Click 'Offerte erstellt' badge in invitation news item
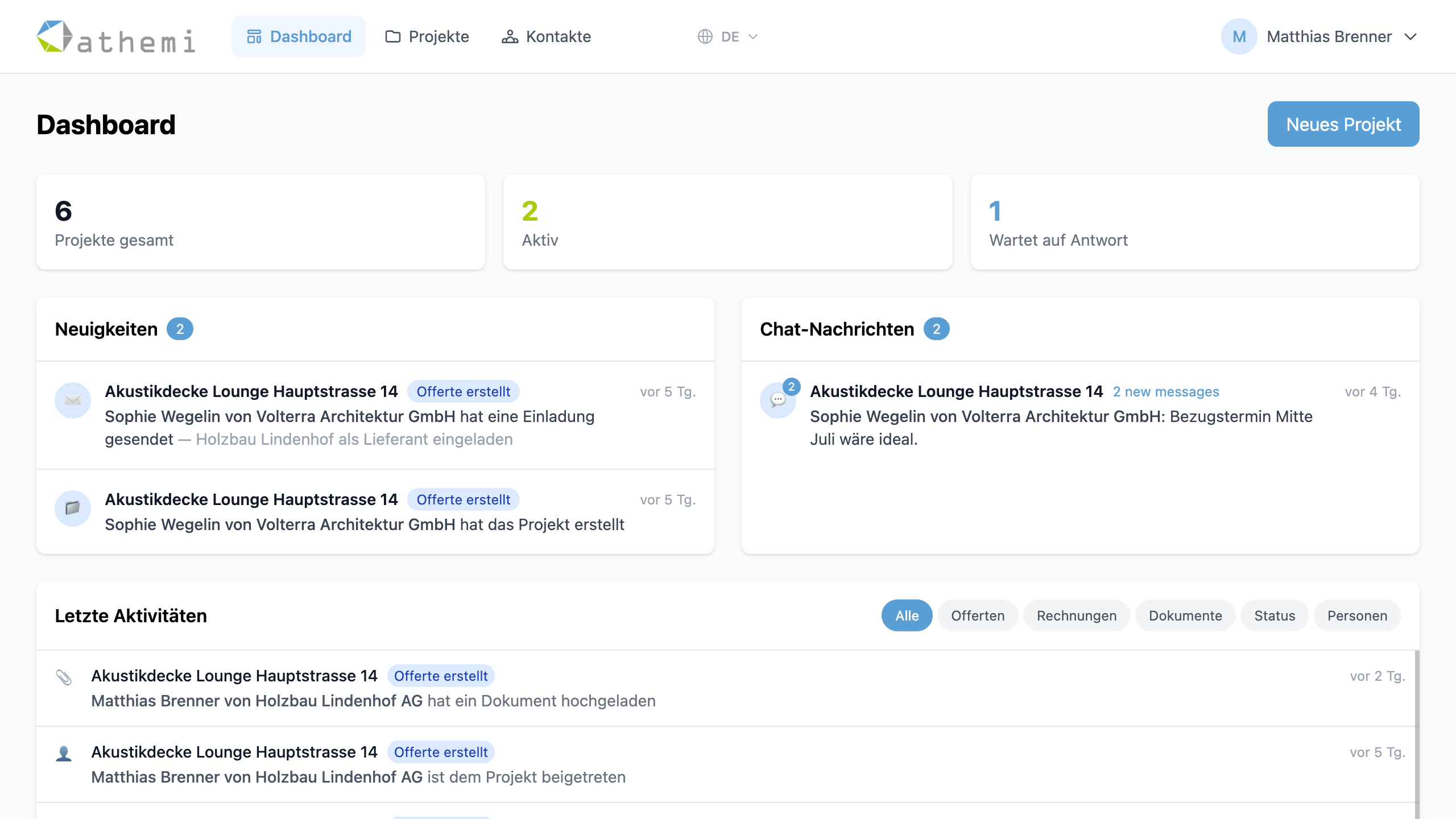This screenshot has height=819, width=1456. (x=463, y=391)
